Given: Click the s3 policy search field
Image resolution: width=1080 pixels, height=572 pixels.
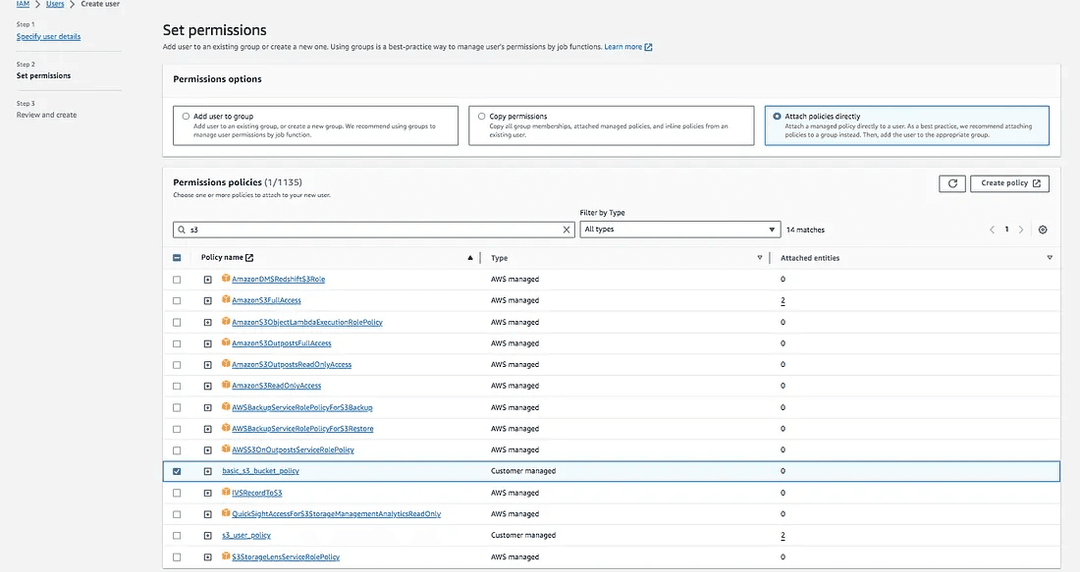Looking at the screenshot, I should [374, 229].
